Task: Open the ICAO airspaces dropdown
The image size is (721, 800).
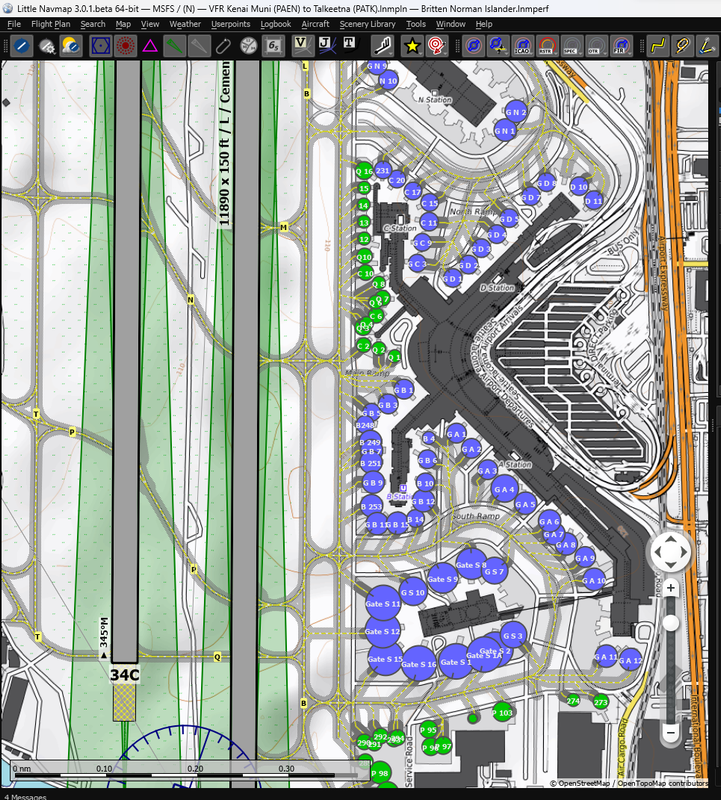Action: [x=522, y=46]
